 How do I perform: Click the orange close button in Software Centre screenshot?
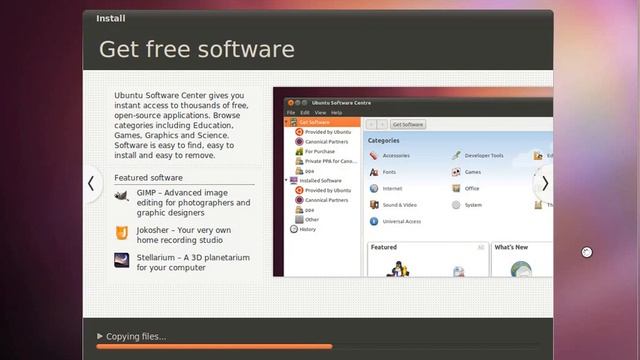coord(291,103)
